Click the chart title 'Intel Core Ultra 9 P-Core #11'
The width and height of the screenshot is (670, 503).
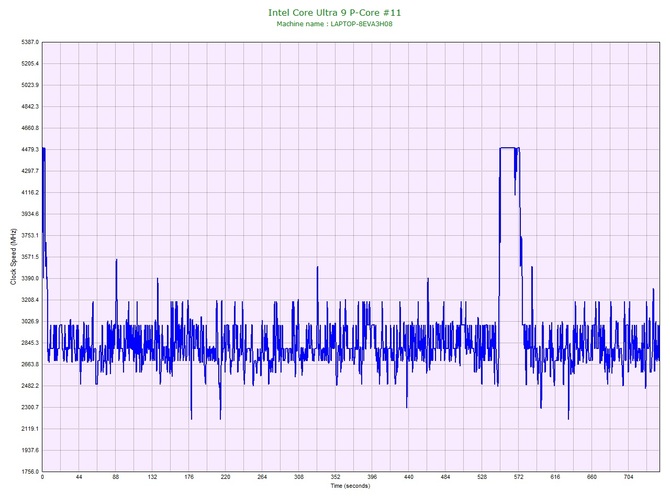click(x=335, y=13)
